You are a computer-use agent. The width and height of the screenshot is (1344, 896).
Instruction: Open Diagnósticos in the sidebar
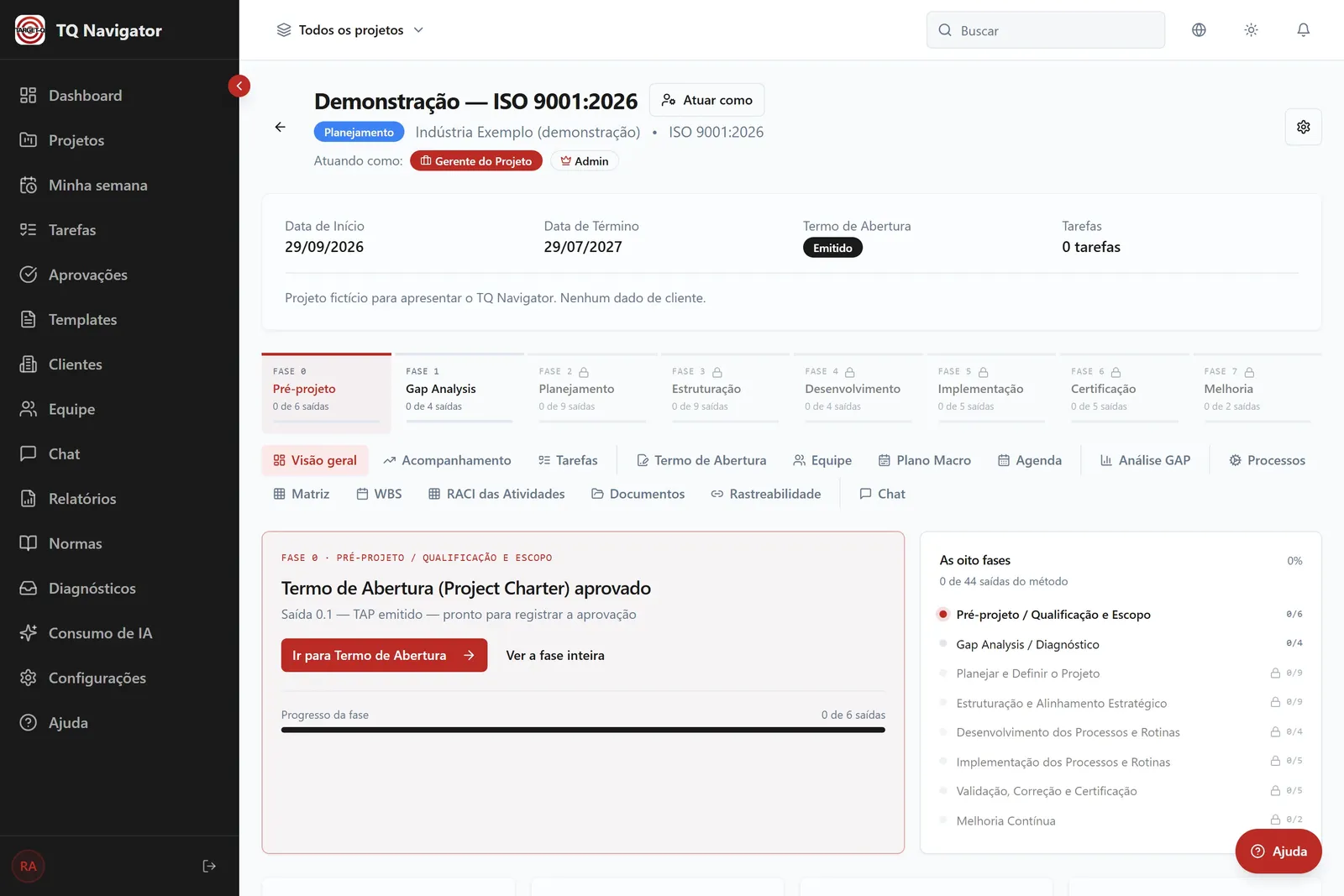tap(119, 588)
